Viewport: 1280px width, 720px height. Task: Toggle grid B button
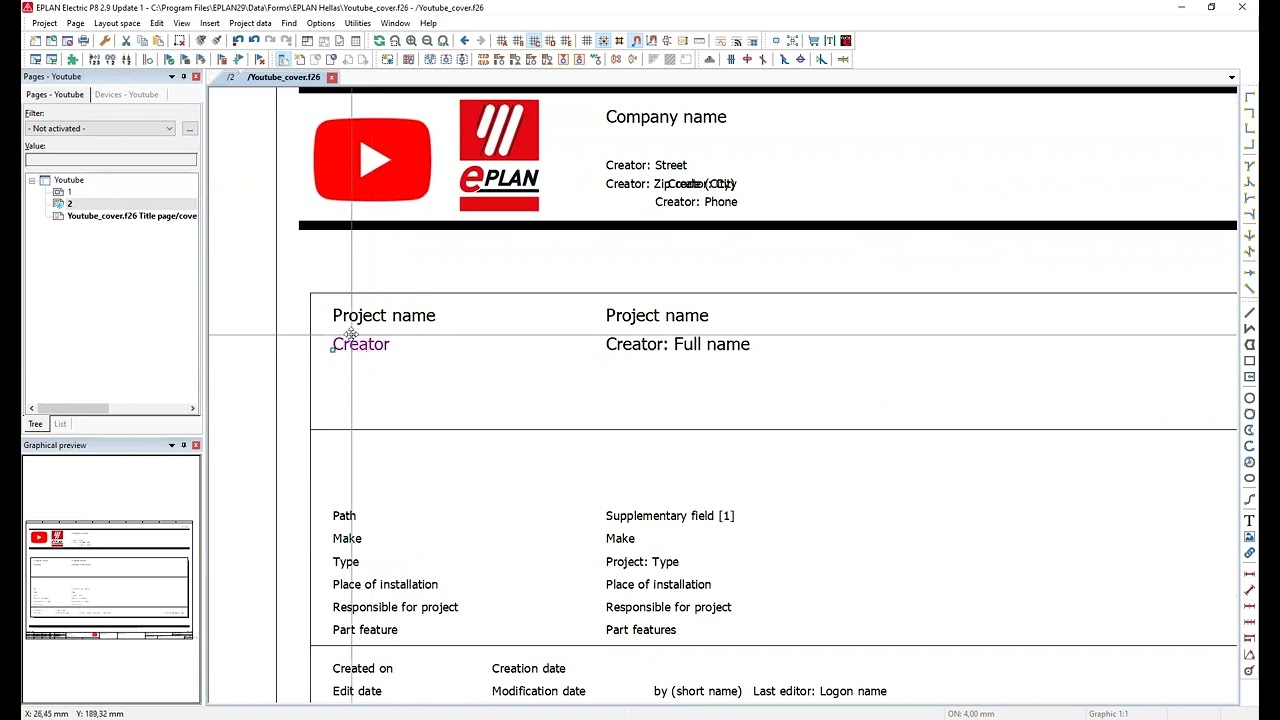pyautogui.click(x=518, y=41)
